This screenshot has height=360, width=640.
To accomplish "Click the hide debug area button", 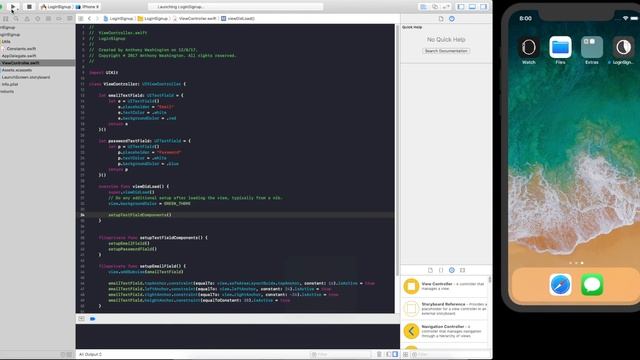I will [81, 319].
